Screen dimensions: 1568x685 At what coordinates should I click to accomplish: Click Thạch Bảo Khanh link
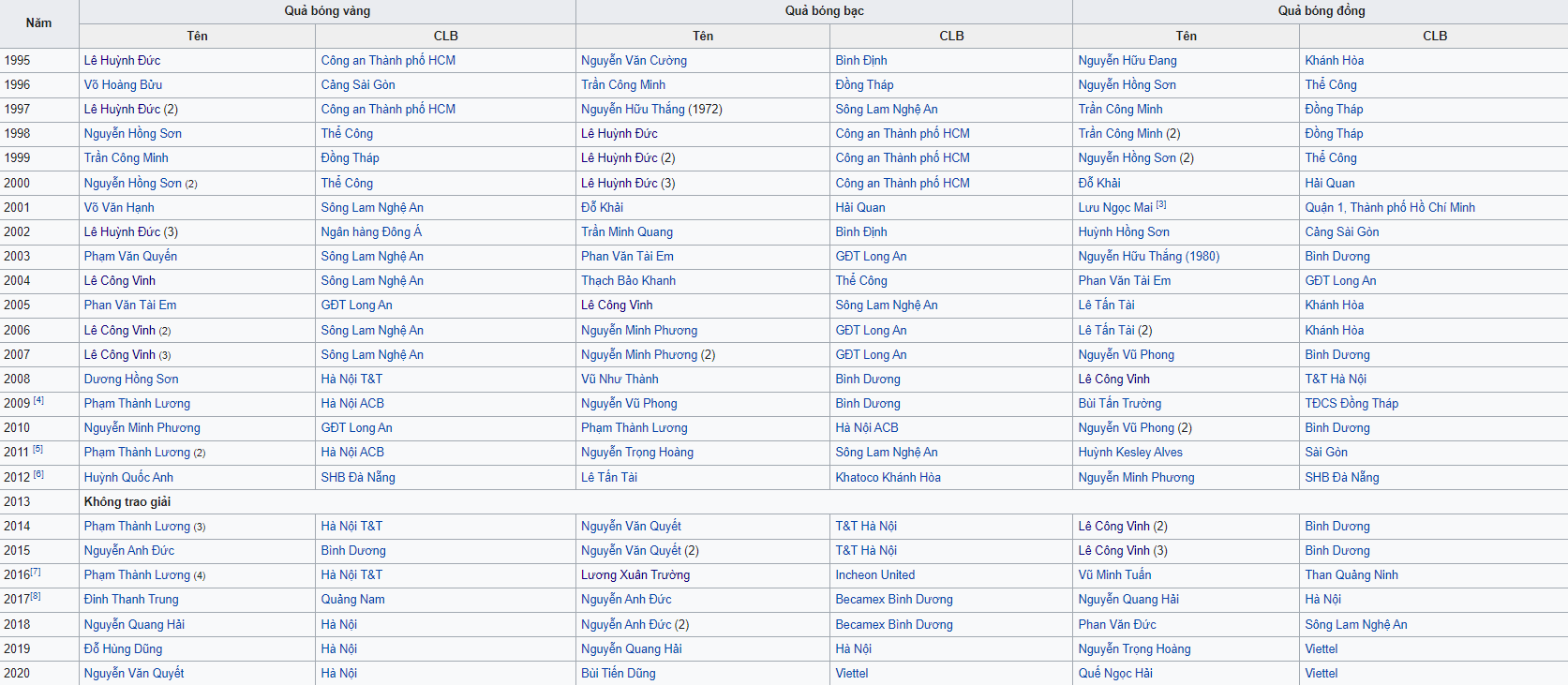tap(628, 280)
